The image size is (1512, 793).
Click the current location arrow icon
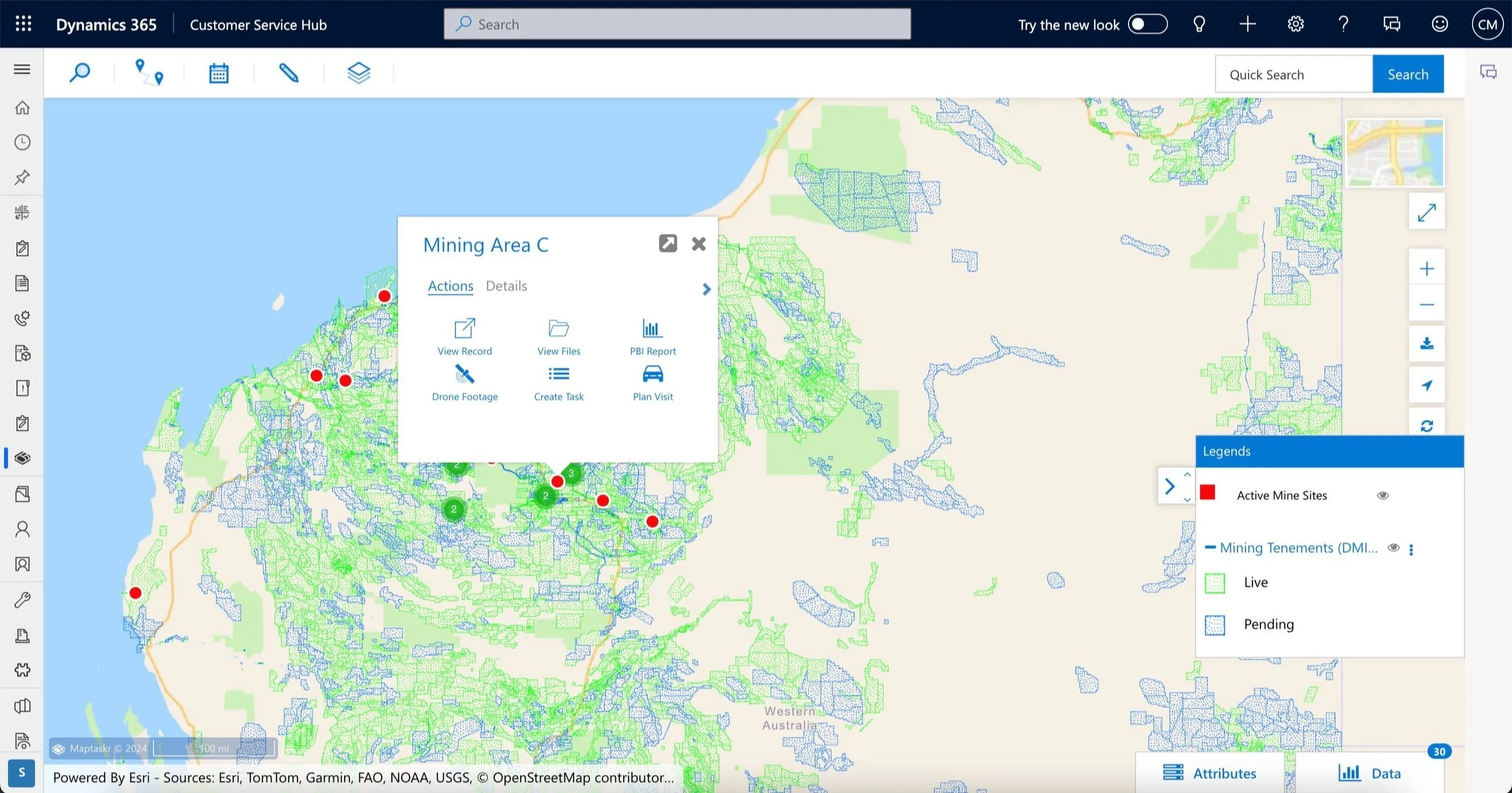tap(1426, 384)
